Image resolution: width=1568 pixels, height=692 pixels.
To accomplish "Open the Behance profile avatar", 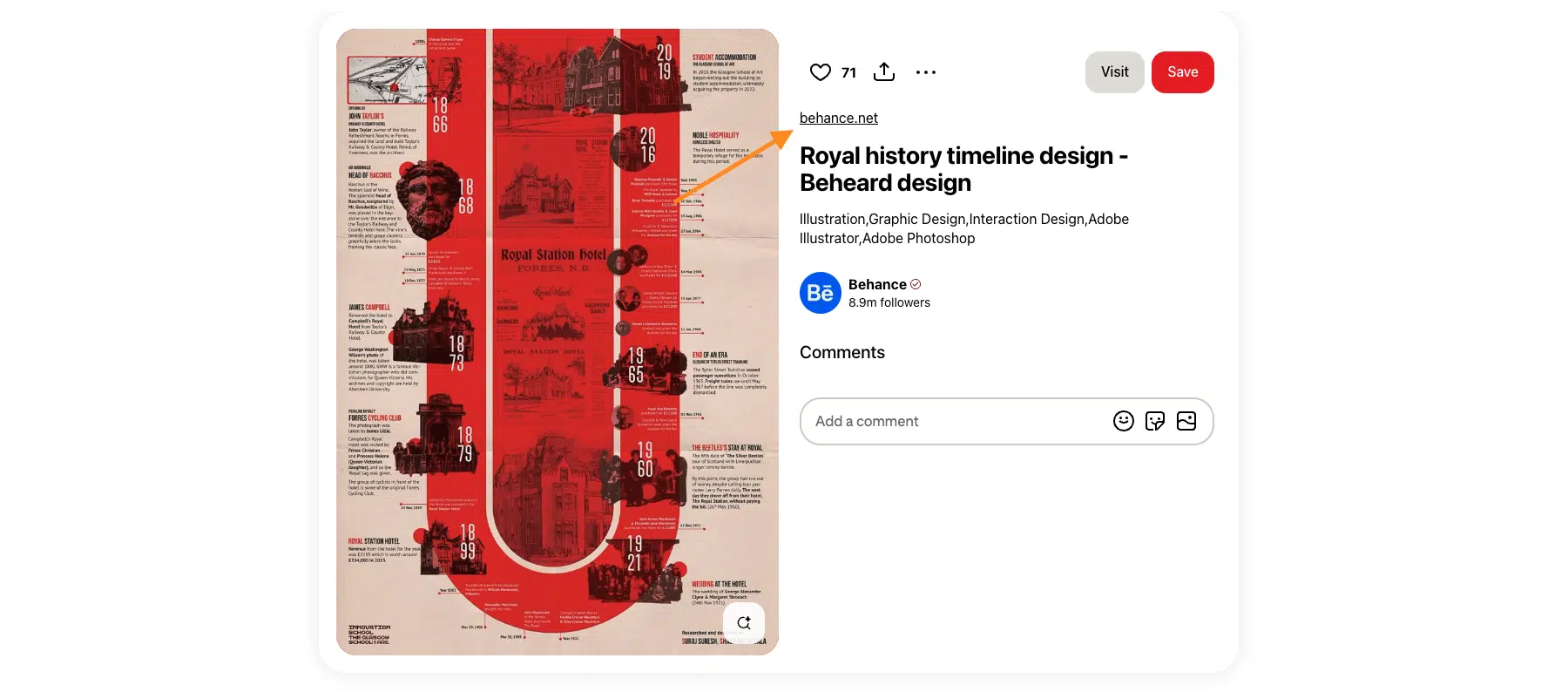I will [821, 293].
